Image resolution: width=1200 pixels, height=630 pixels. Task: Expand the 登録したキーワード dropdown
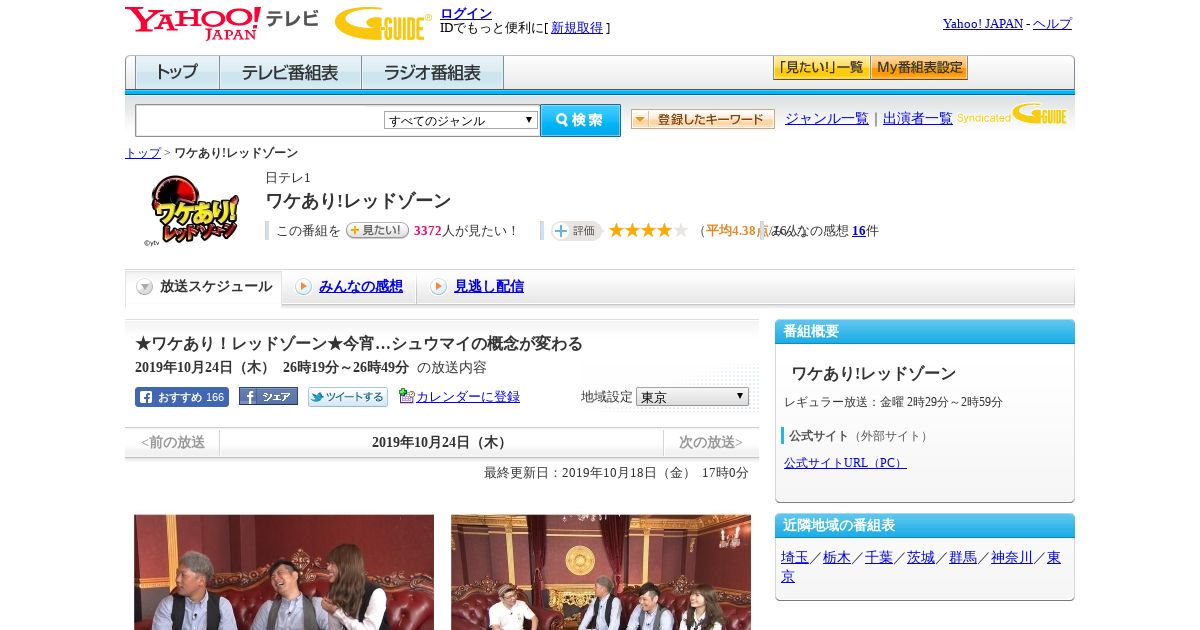[x=703, y=119]
